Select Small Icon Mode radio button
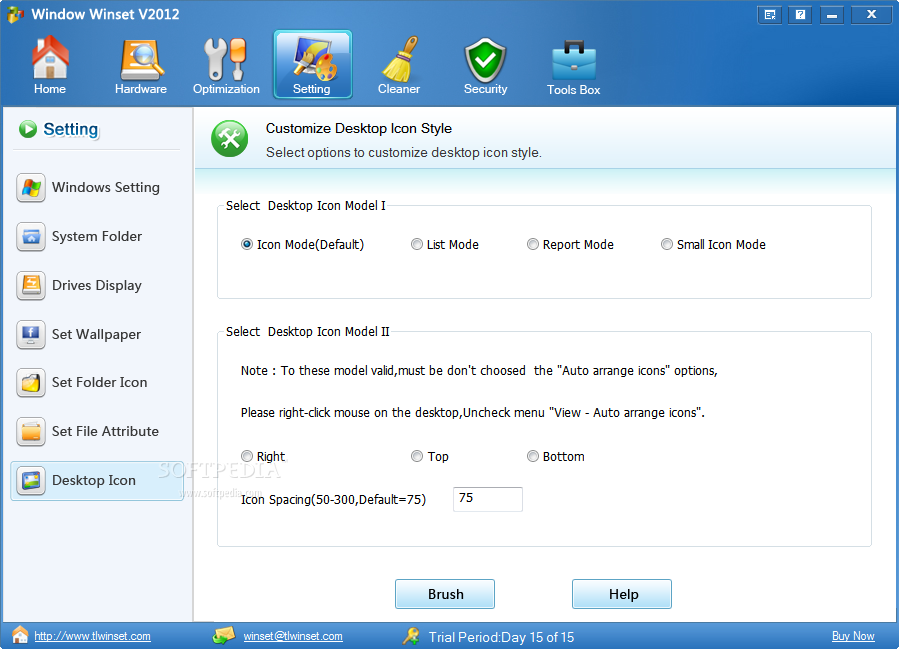Image resolution: width=899 pixels, height=649 pixels. pos(667,244)
